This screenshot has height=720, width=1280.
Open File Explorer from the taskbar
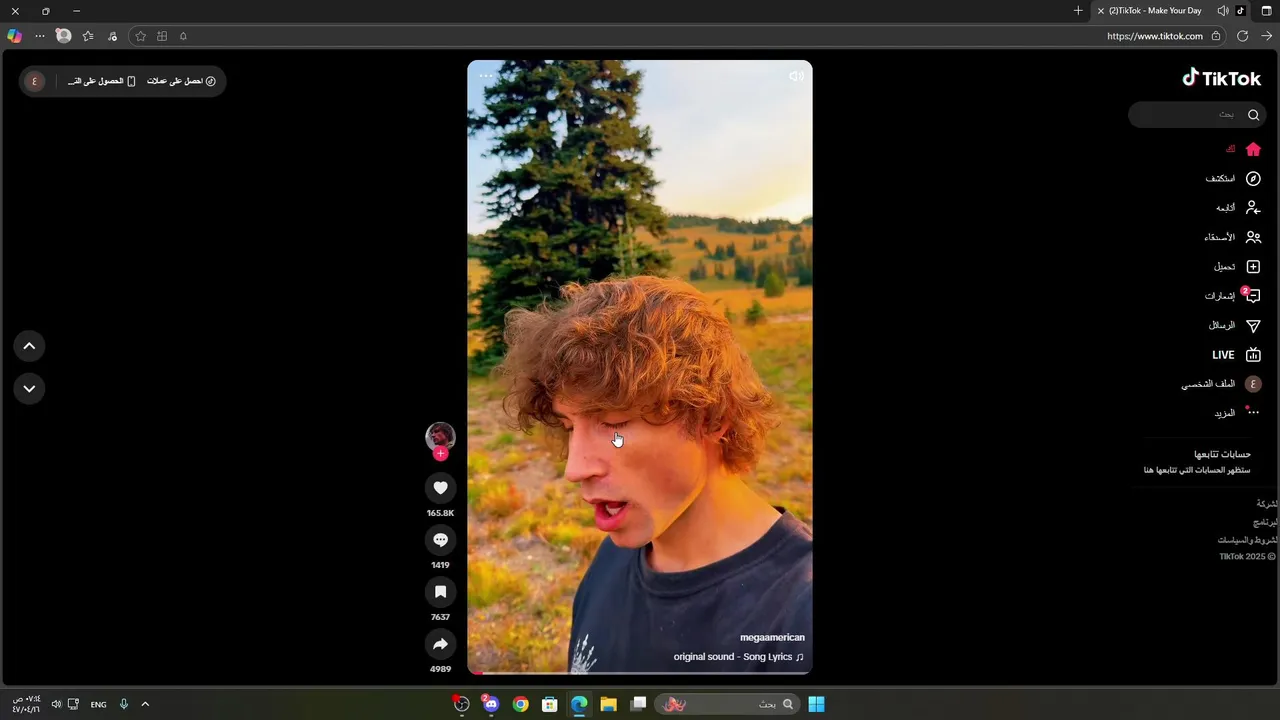608,704
